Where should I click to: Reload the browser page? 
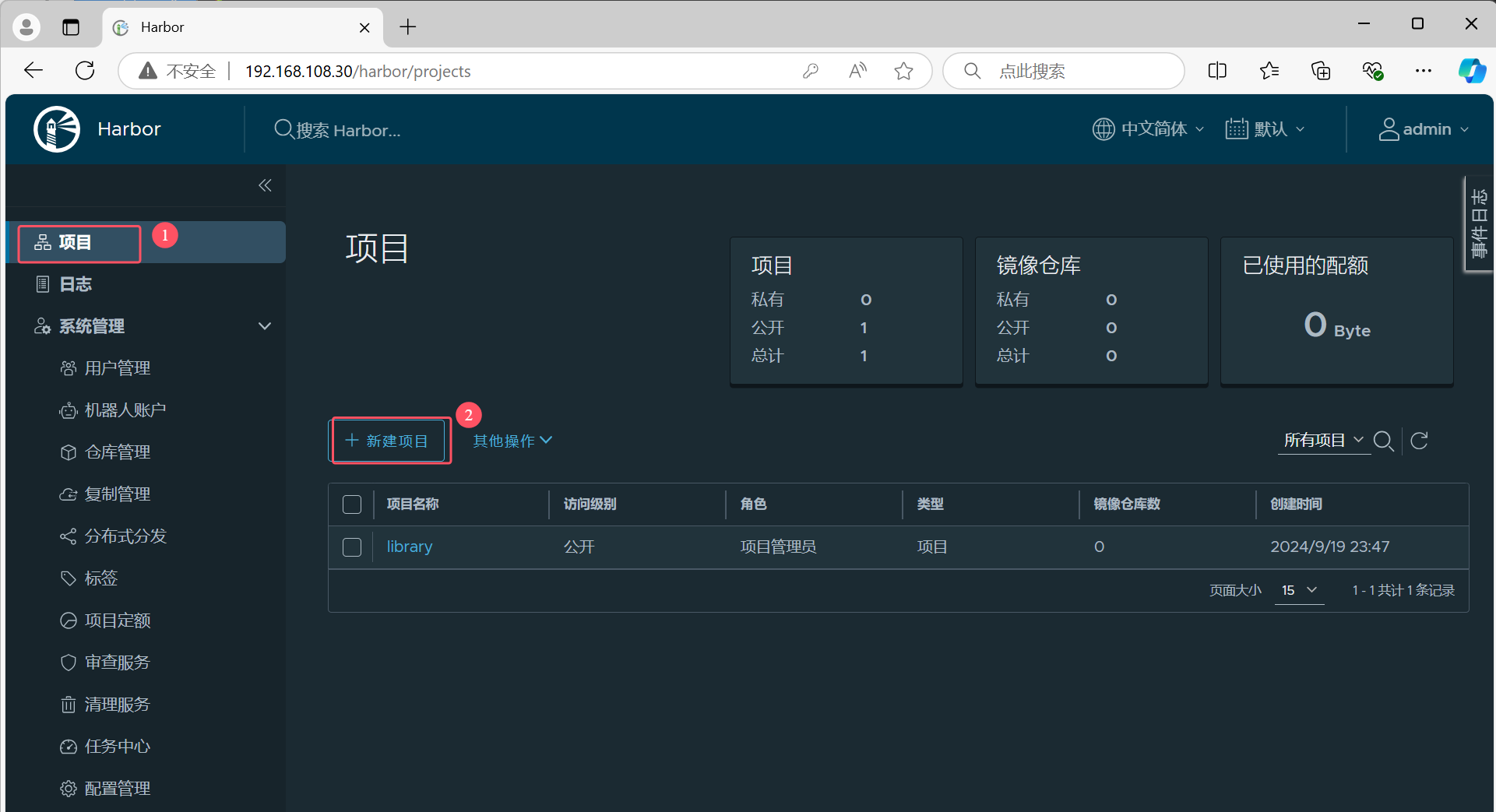(x=85, y=71)
